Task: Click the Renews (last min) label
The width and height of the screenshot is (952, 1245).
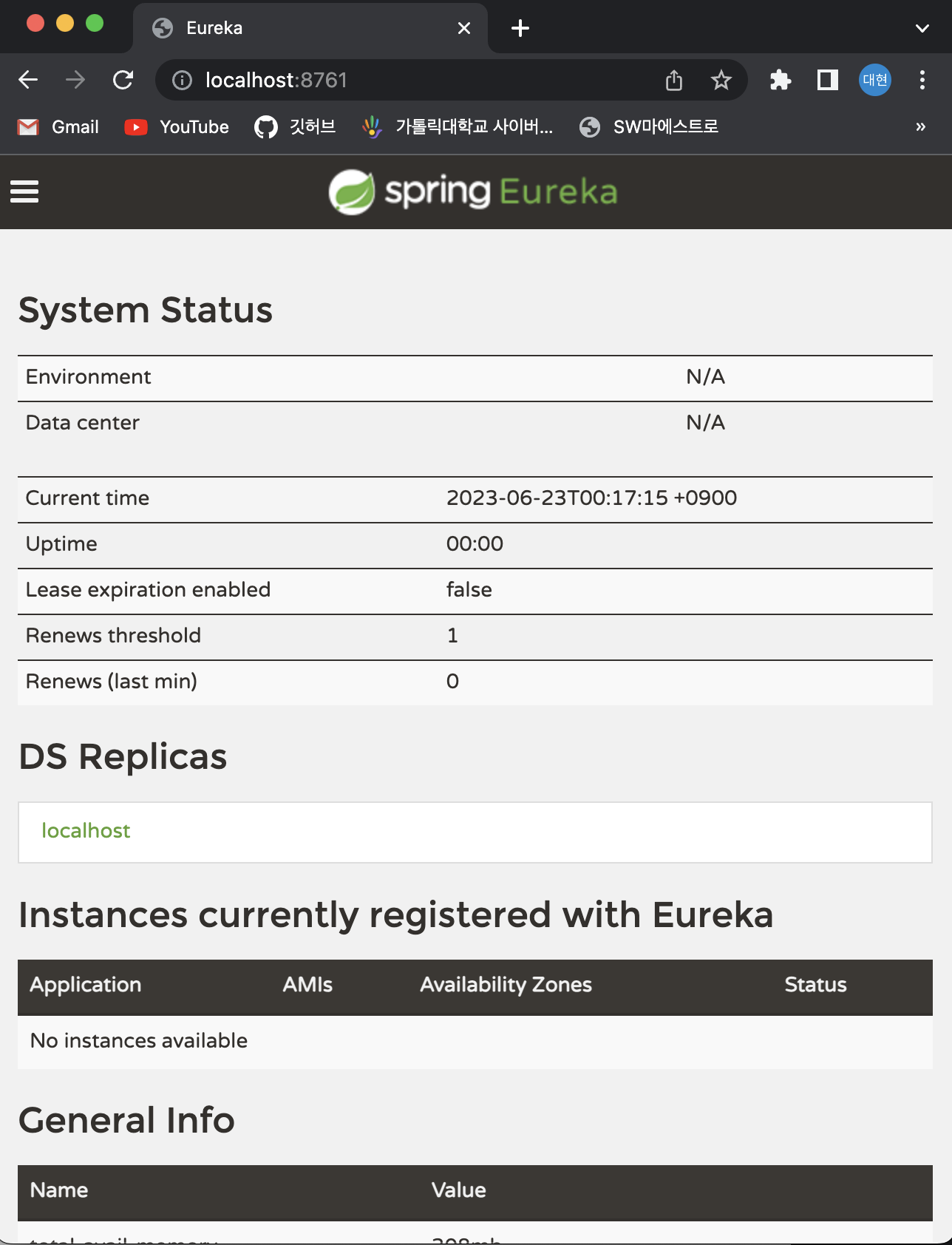Action: click(x=112, y=682)
